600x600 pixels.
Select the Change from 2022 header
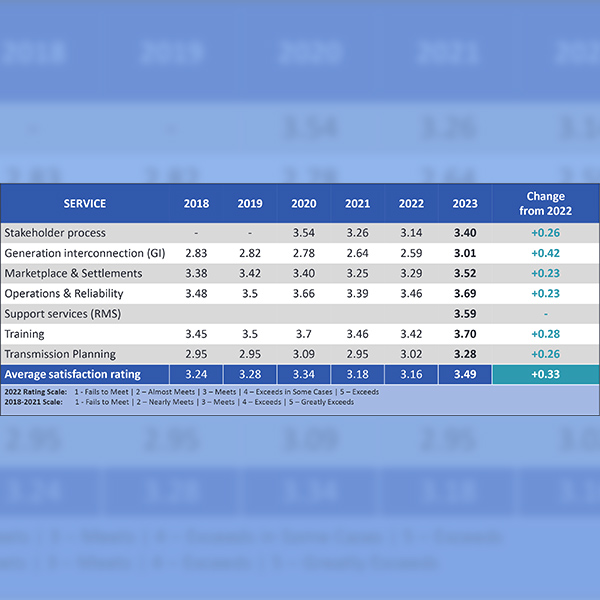point(545,204)
